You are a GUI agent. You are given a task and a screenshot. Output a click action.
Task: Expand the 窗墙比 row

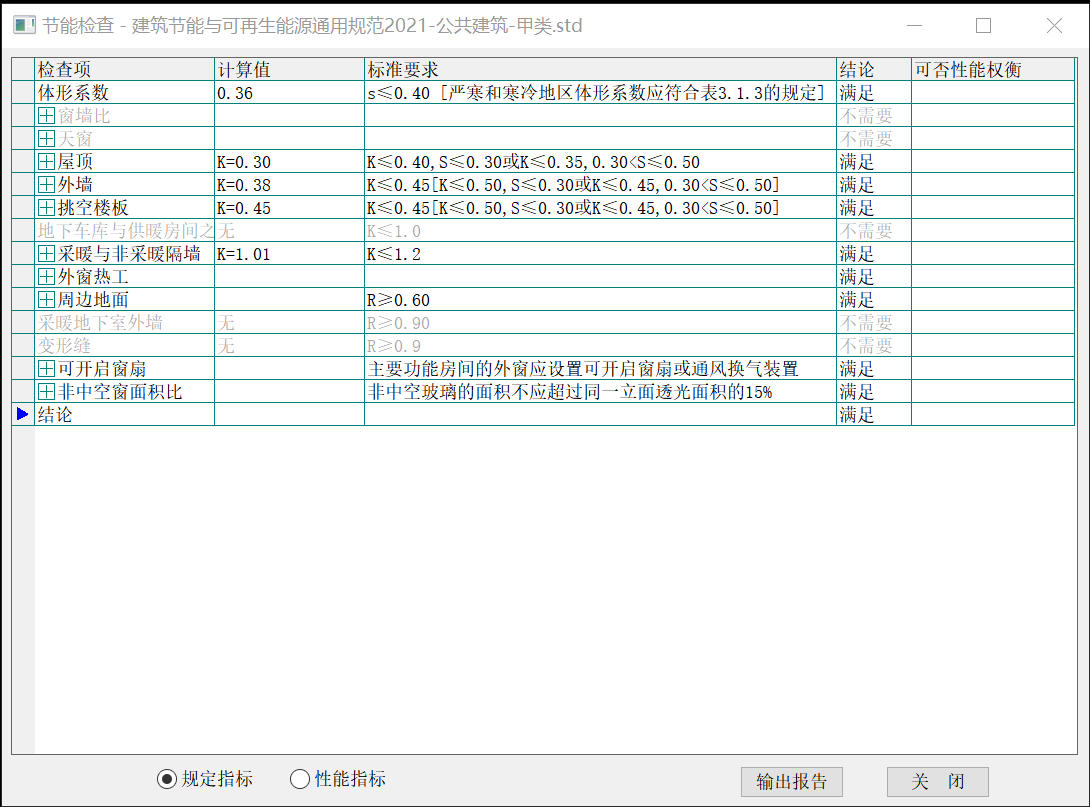[x=46, y=116]
